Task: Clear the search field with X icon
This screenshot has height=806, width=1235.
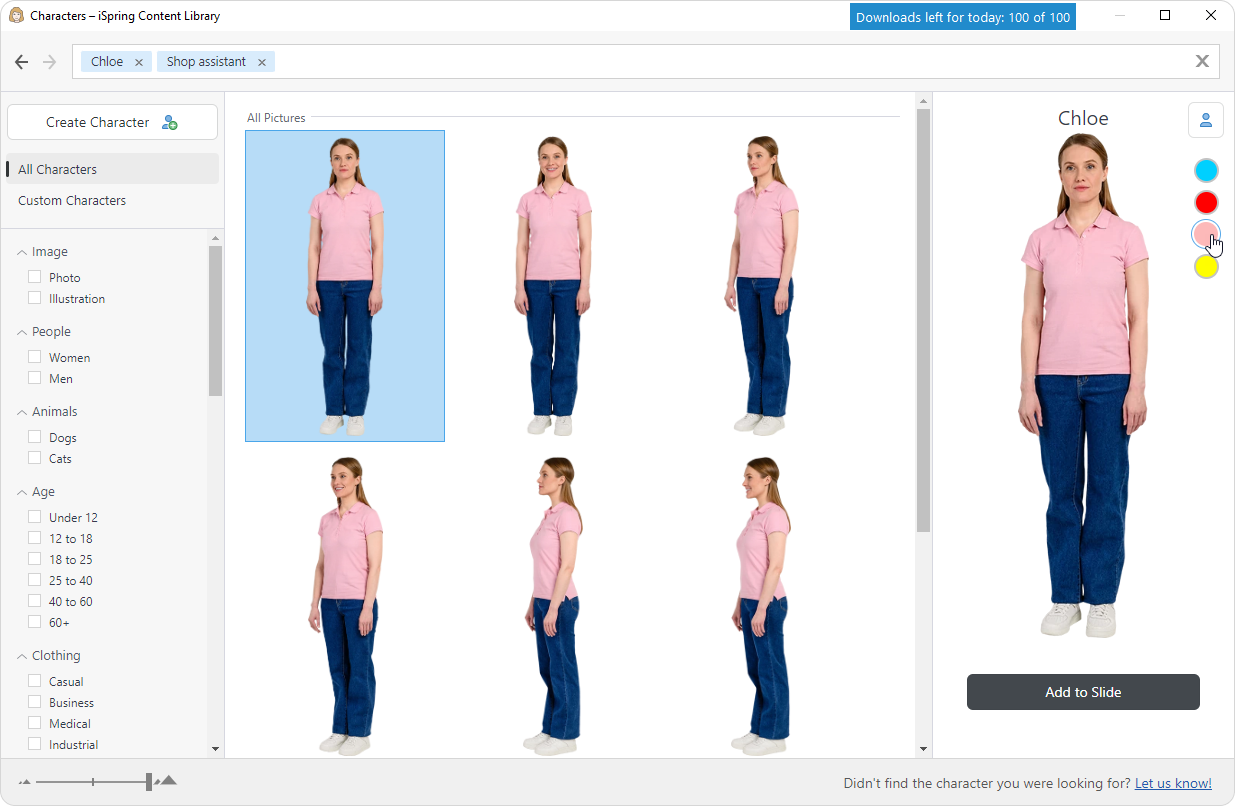Action: [x=1202, y=61]
